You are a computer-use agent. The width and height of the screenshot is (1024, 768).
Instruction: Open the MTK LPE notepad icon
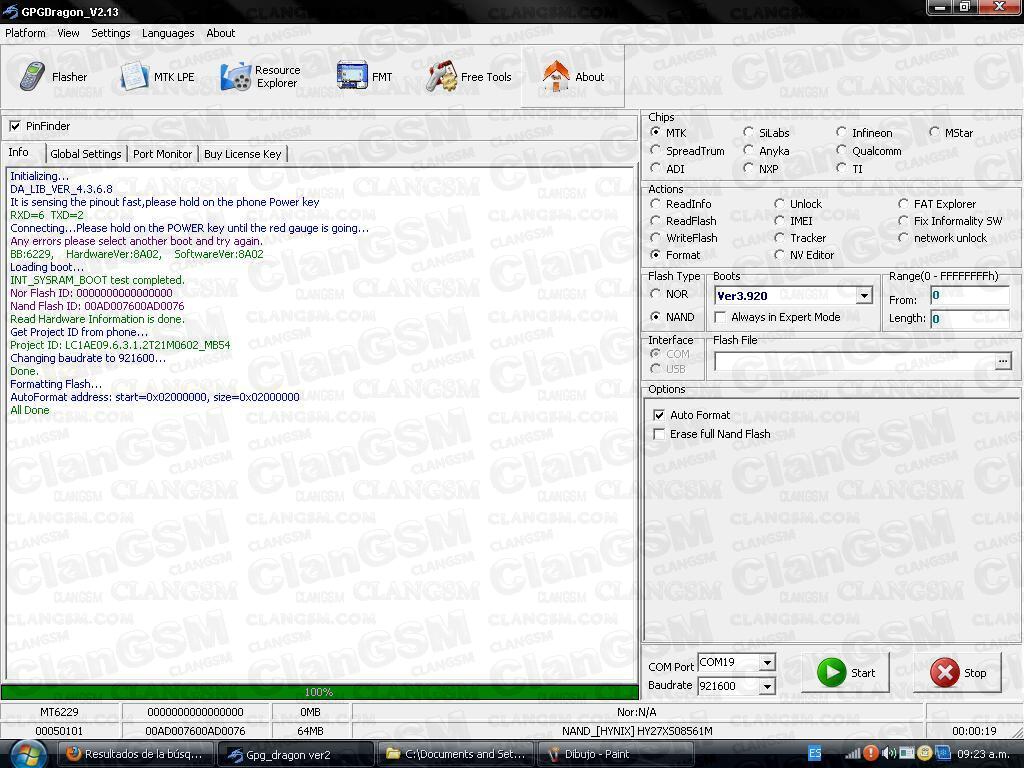[135, 76]
